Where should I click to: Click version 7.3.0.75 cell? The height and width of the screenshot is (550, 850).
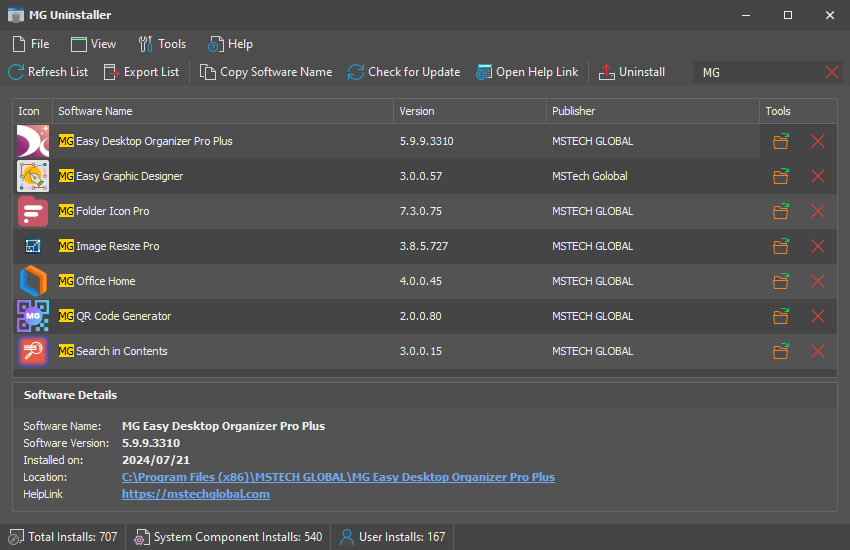(421, 211)
